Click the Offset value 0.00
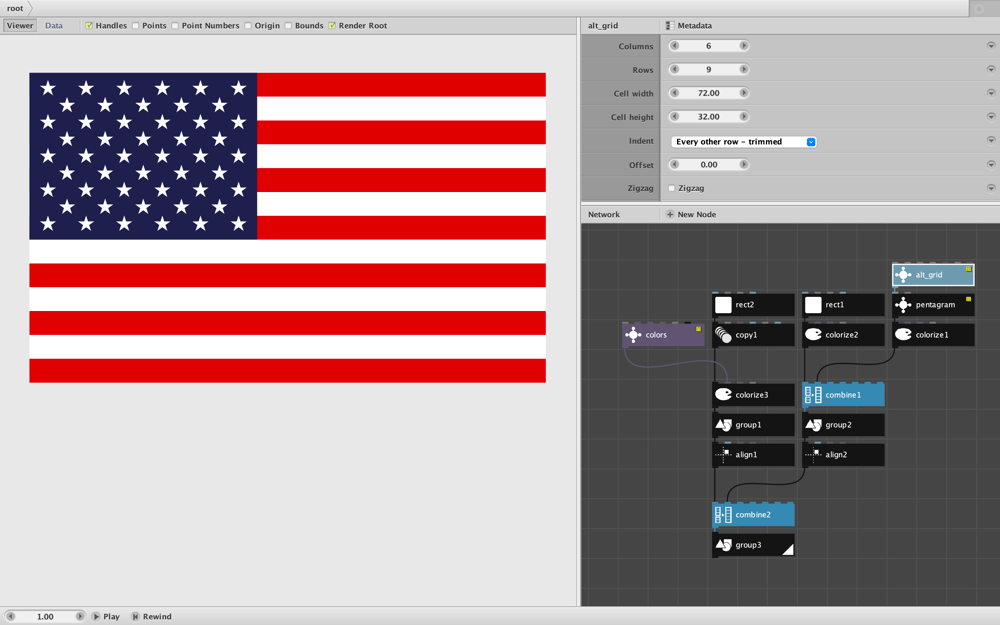 pyautogui.click(x=709, y=165)
